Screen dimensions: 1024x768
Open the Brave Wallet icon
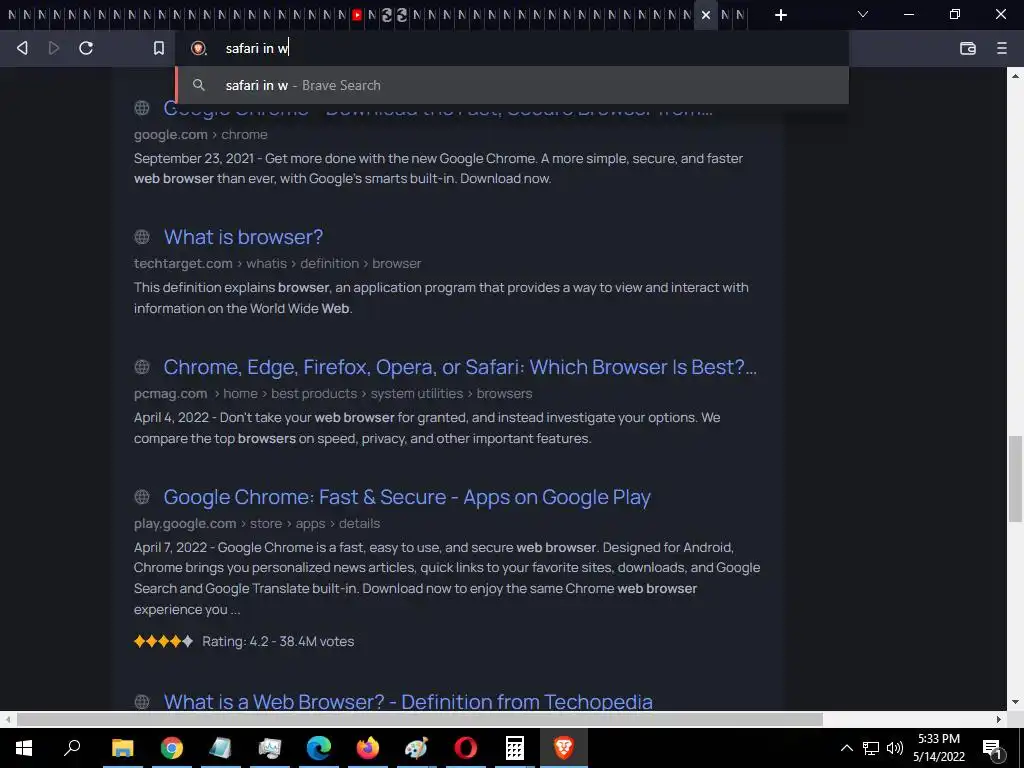pyautogui.click(x=968, y=48)
